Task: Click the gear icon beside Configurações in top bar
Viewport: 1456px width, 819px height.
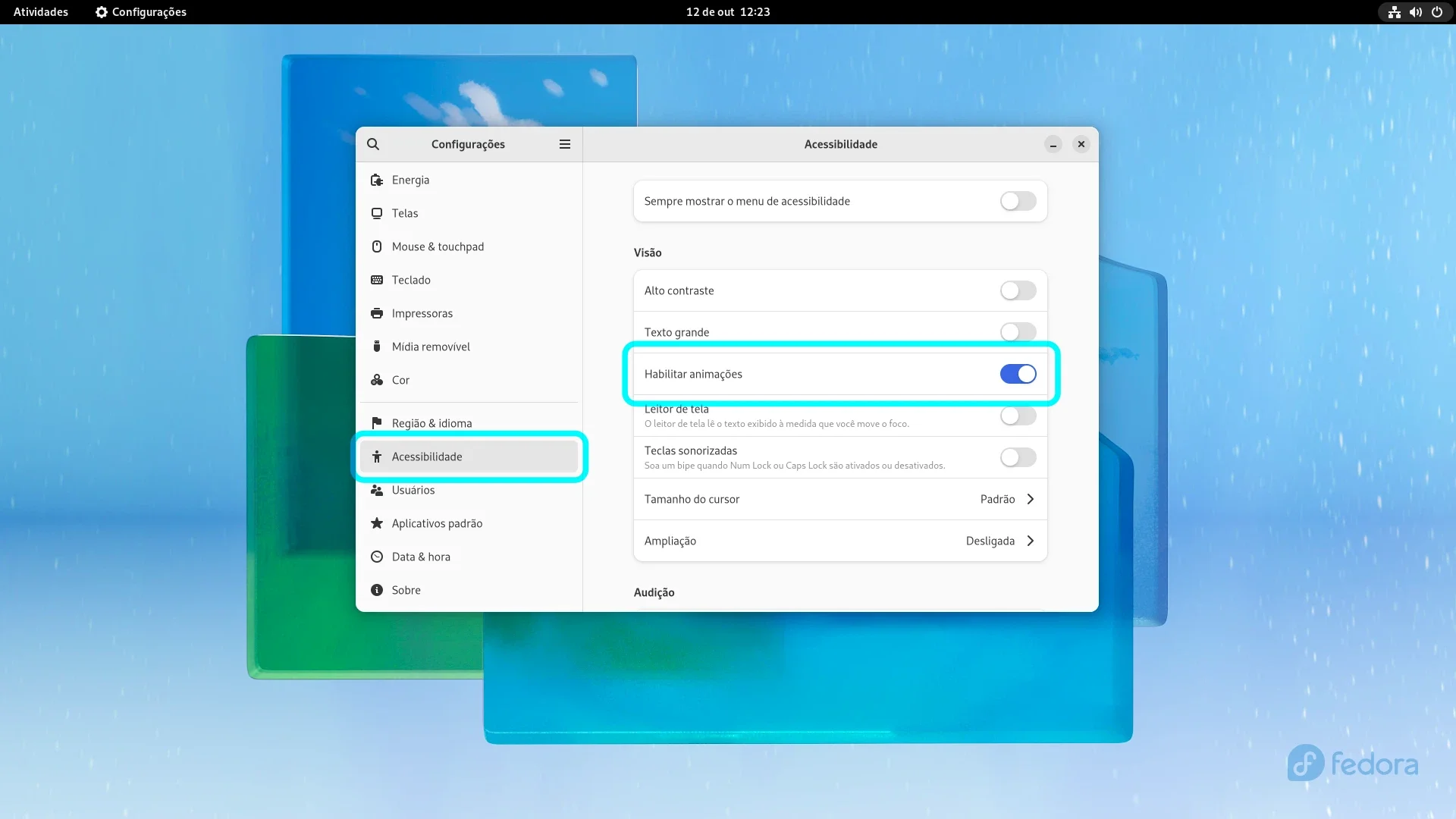Action: pyautogui.click(x=102, y=12)
